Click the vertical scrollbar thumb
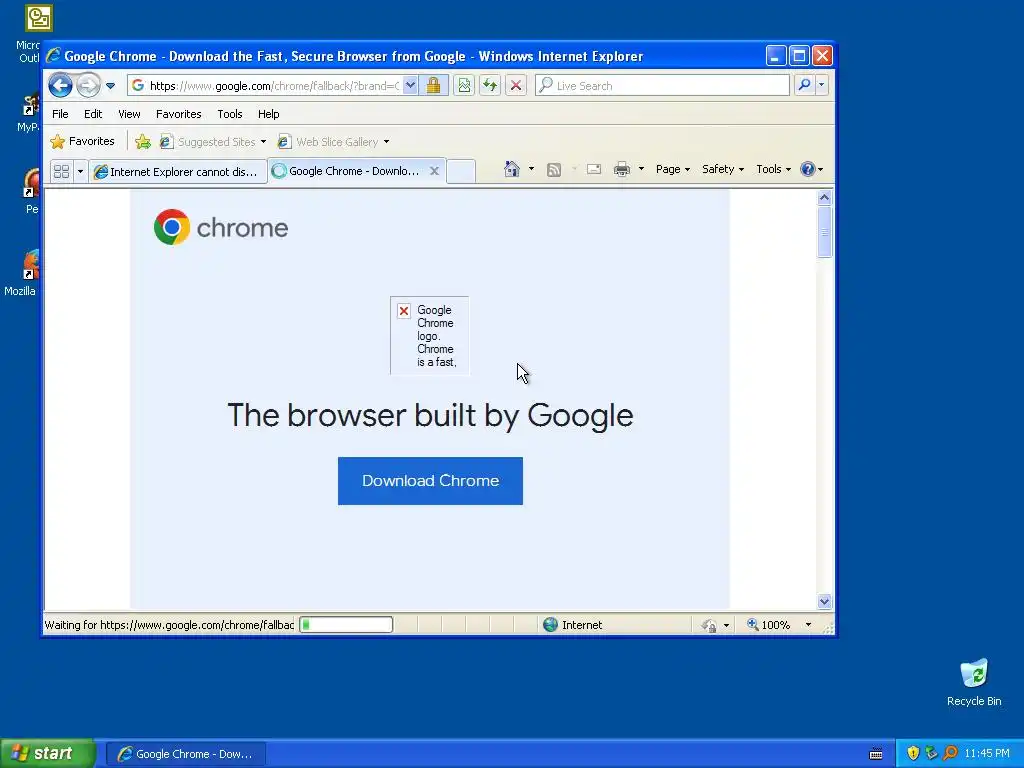Viewport: 1024px width, 768px height. [x=824, y=232]
